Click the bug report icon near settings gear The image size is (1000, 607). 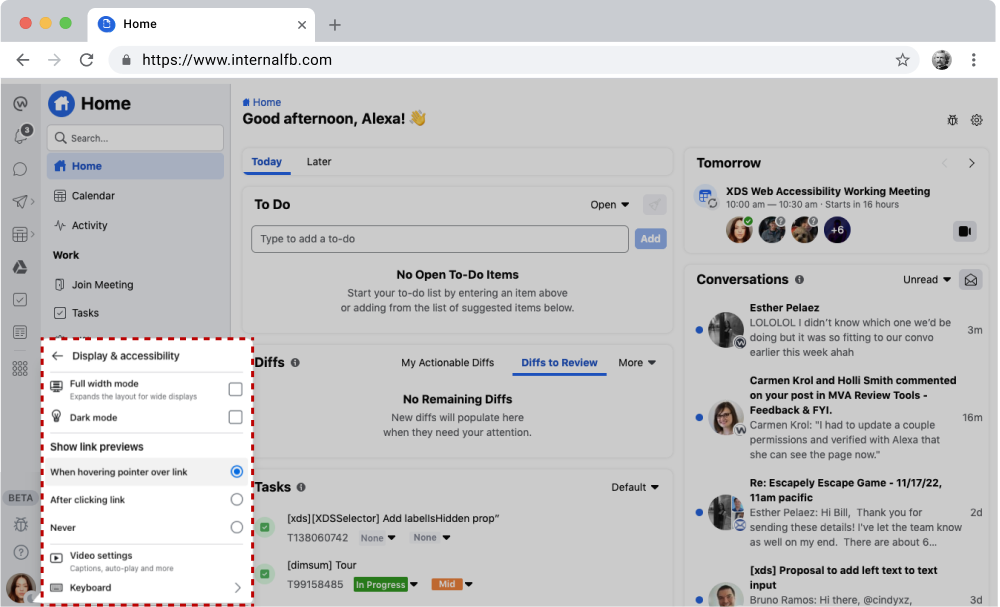952,120
